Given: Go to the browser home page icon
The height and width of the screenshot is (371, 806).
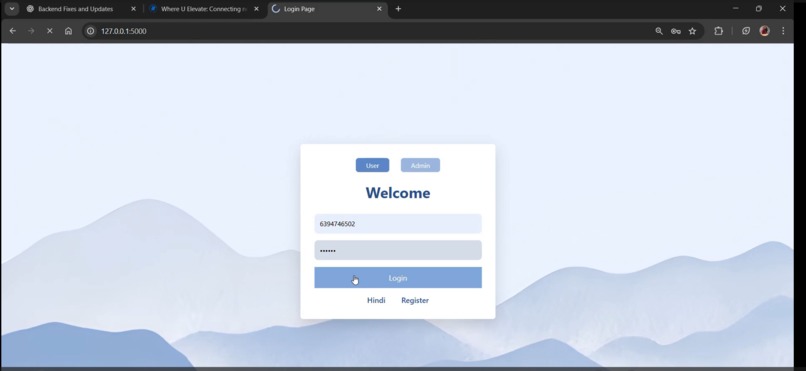Looking at the screenshot, I should (x=68, y=31).
